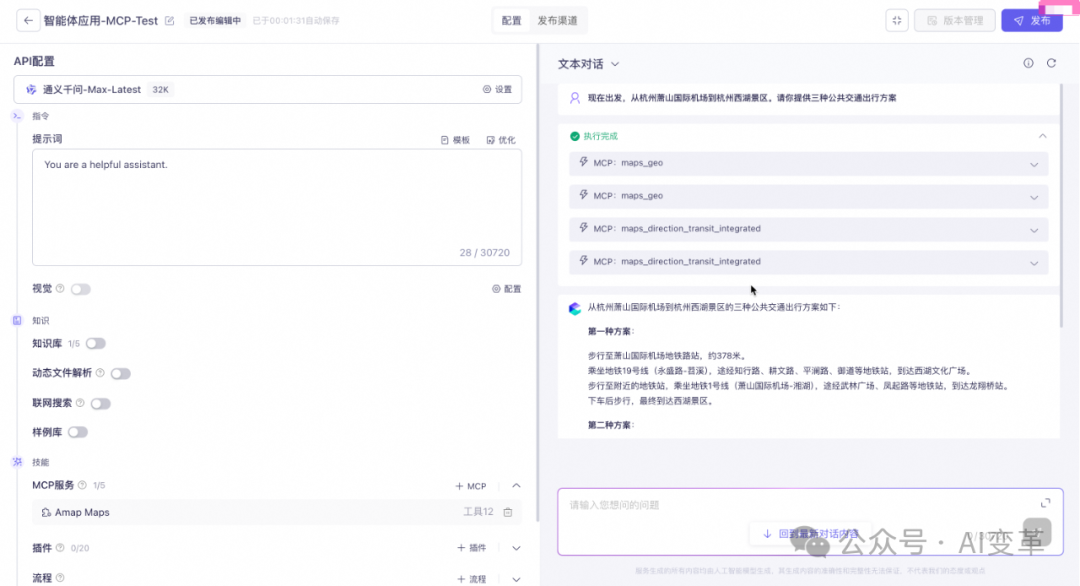Click the info icon in chat panel header

pyautogui.click(x=1028, y=62)
